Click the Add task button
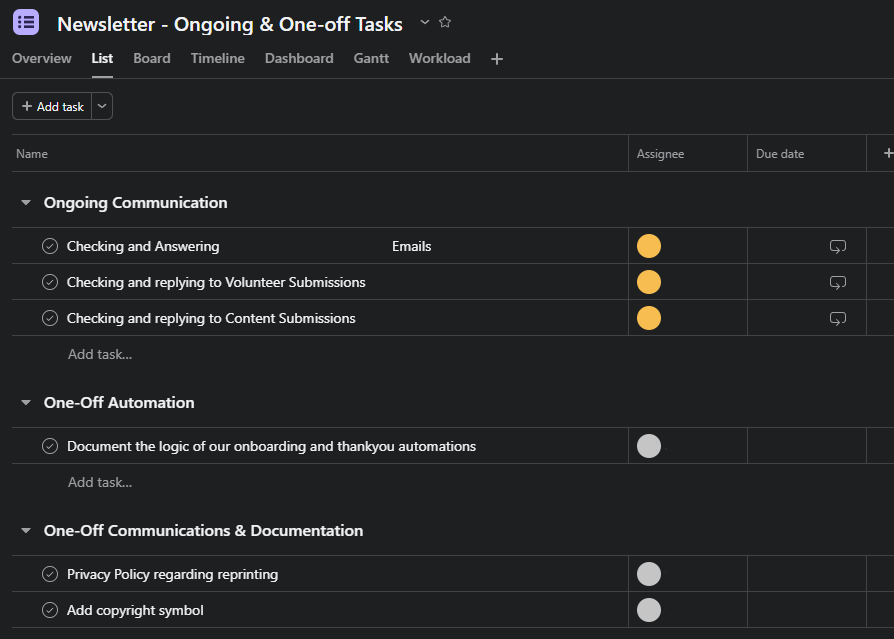Screen dimensions: 894x639 click(52, 107)
